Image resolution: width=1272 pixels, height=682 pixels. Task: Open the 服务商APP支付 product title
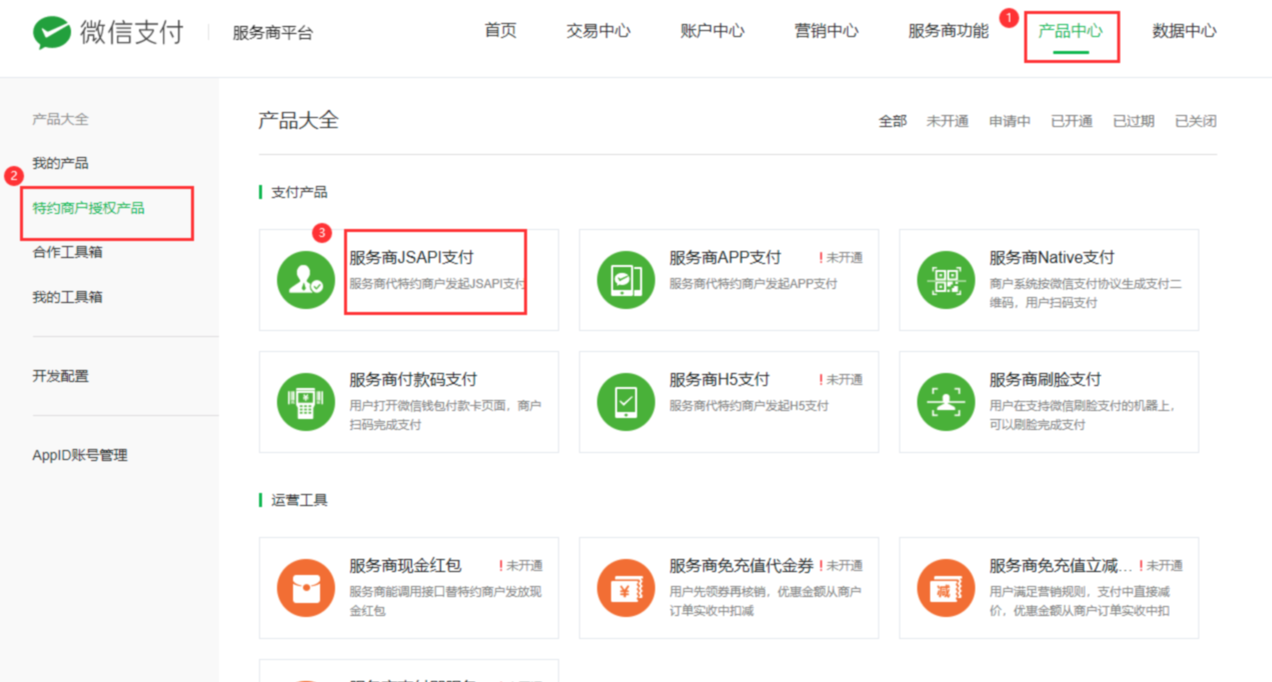(x=725, y=258)
